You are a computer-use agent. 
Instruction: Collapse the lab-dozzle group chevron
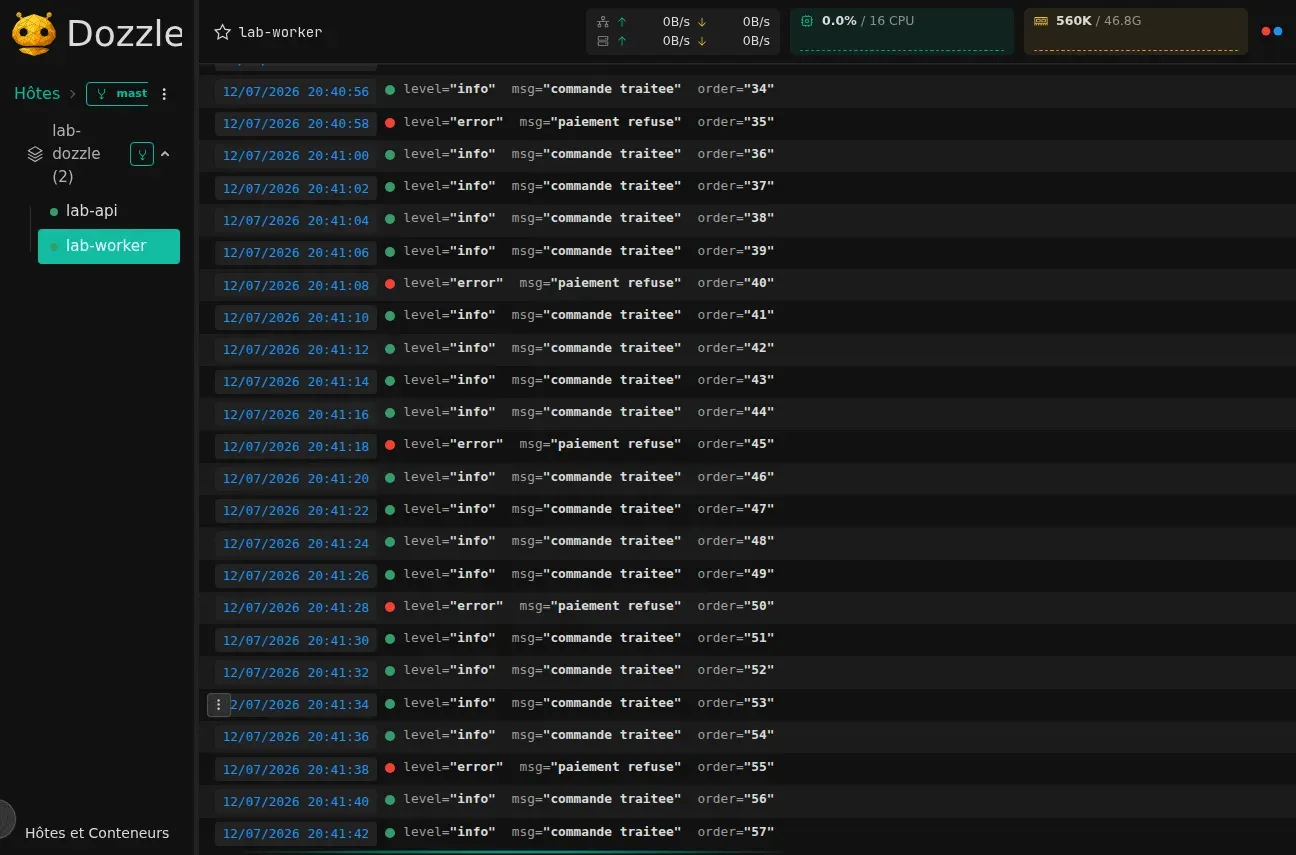point(165,154)
